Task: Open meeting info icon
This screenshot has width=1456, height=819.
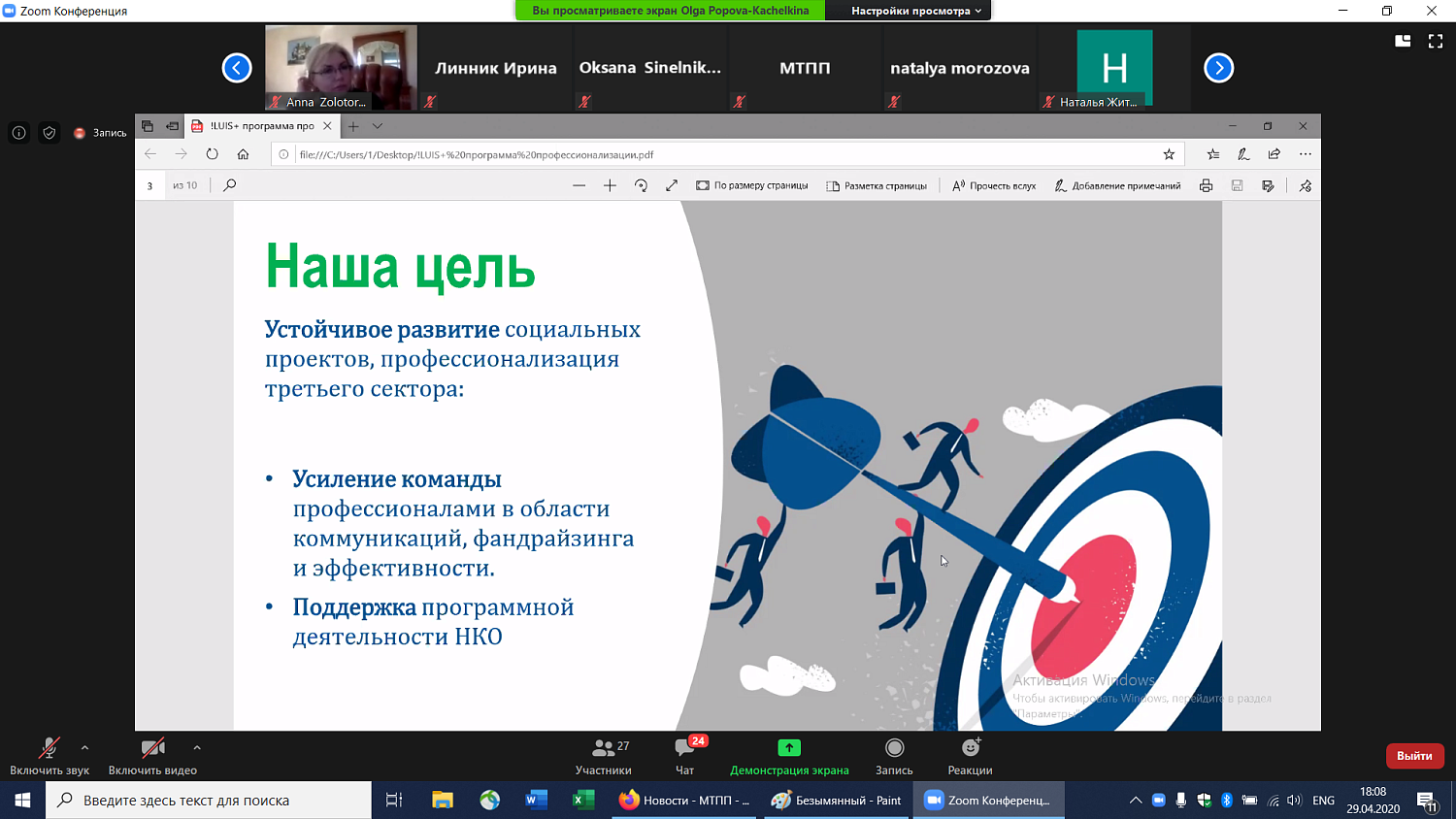Action: (x=18, y=133)
